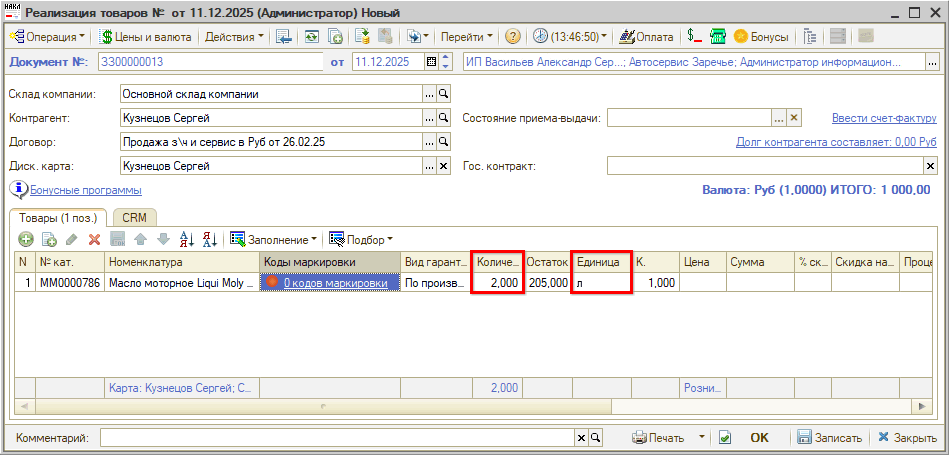Sort table rows ascending
Screen dimensions: 949x455
point(186,239)
